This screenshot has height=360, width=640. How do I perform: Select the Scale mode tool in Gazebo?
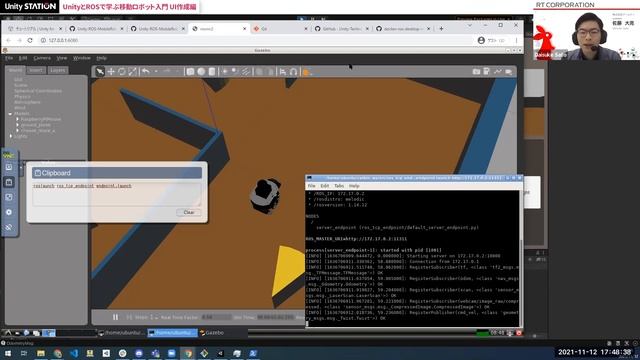(133, 72)
